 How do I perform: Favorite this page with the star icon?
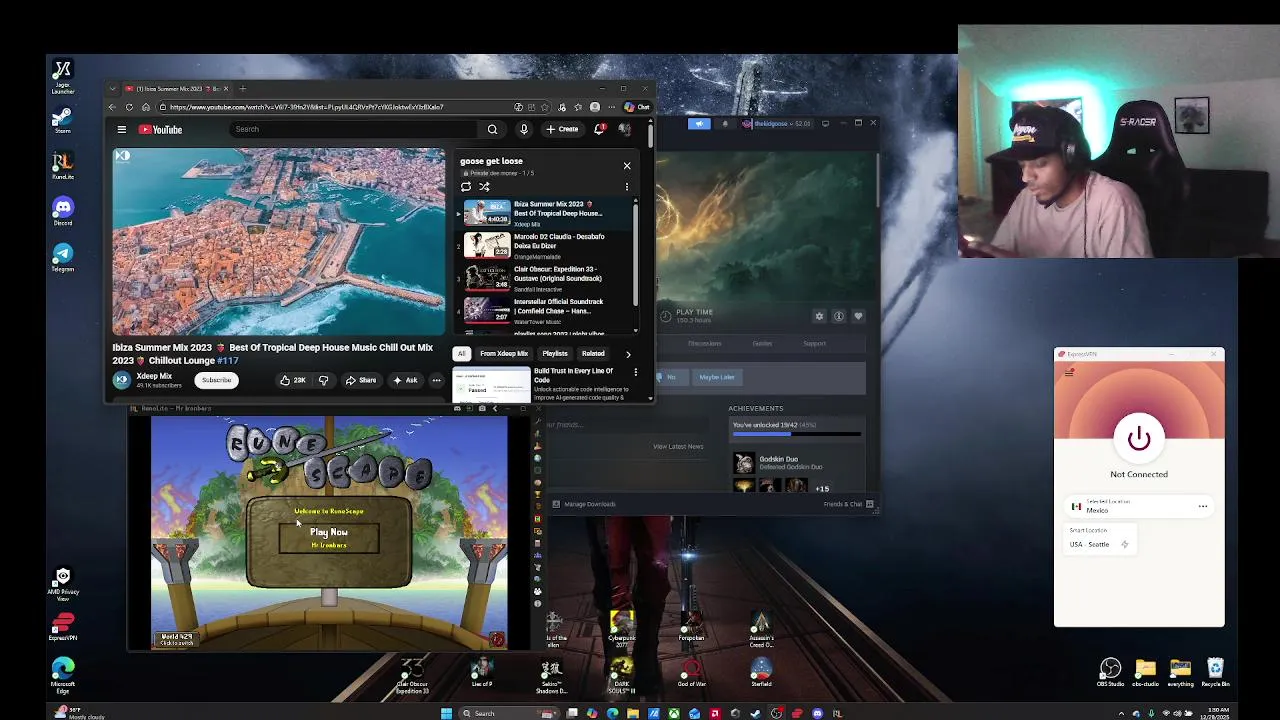[x=546, y=107]
